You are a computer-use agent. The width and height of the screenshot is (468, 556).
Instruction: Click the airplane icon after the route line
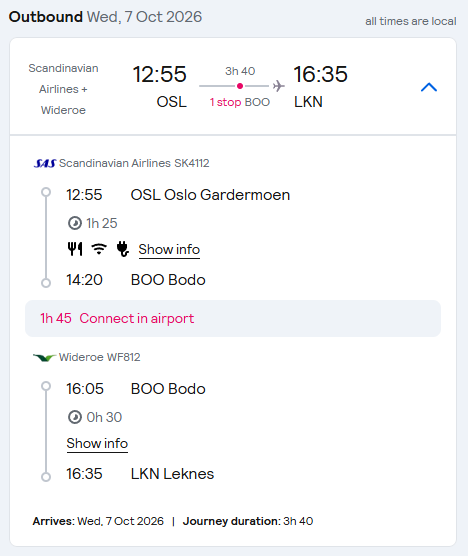click(x=279, y=86)
